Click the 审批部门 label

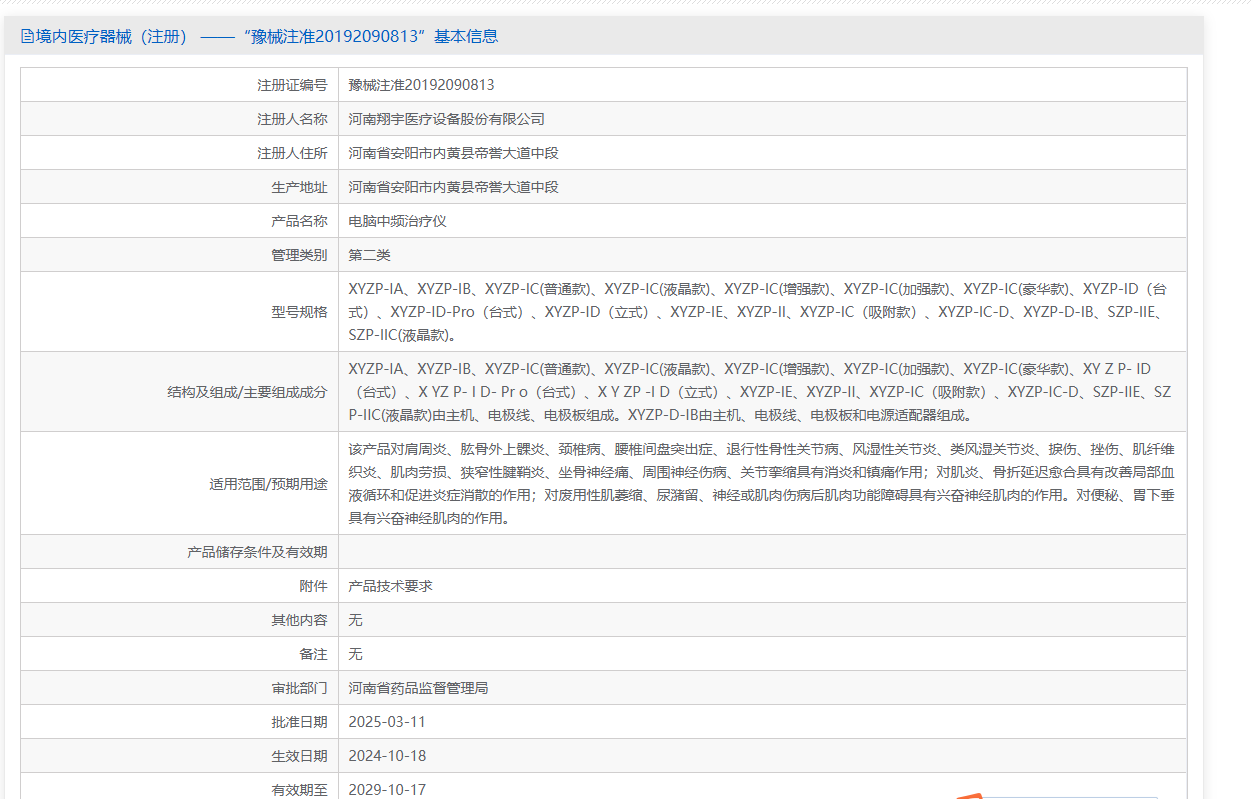299,688
